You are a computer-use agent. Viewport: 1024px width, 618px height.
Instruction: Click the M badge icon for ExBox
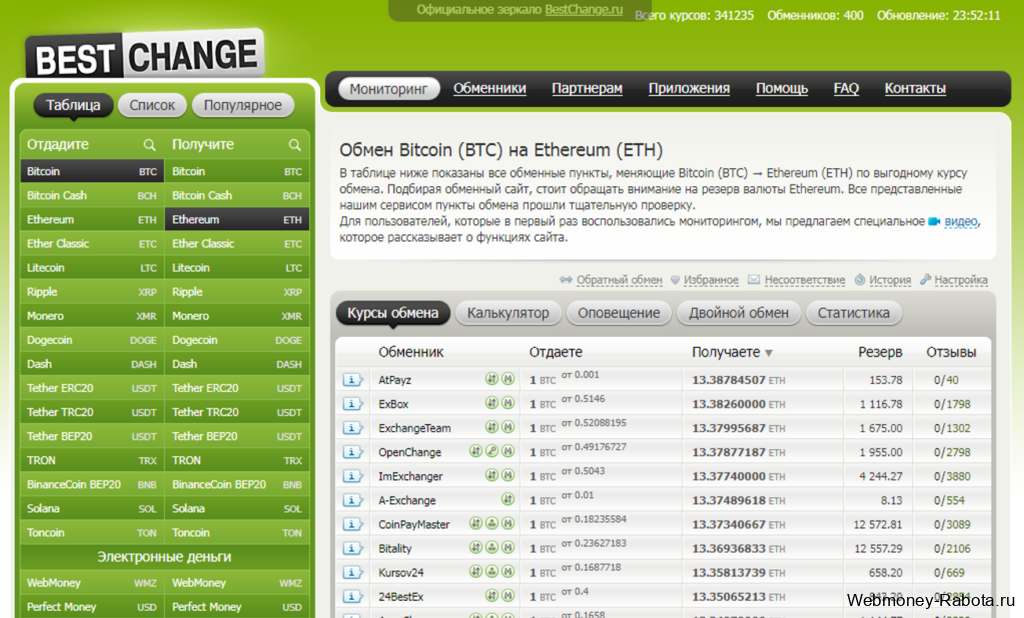click(x=507, y=403)
